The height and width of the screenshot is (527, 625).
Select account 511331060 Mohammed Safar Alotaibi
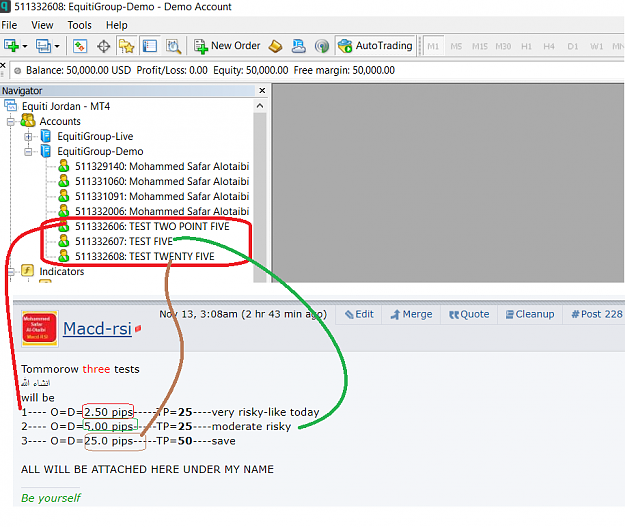point(162,181)
